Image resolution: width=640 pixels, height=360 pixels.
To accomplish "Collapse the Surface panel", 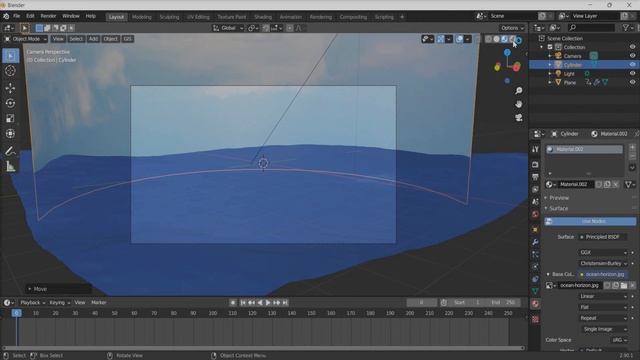I will click(558, 209).
